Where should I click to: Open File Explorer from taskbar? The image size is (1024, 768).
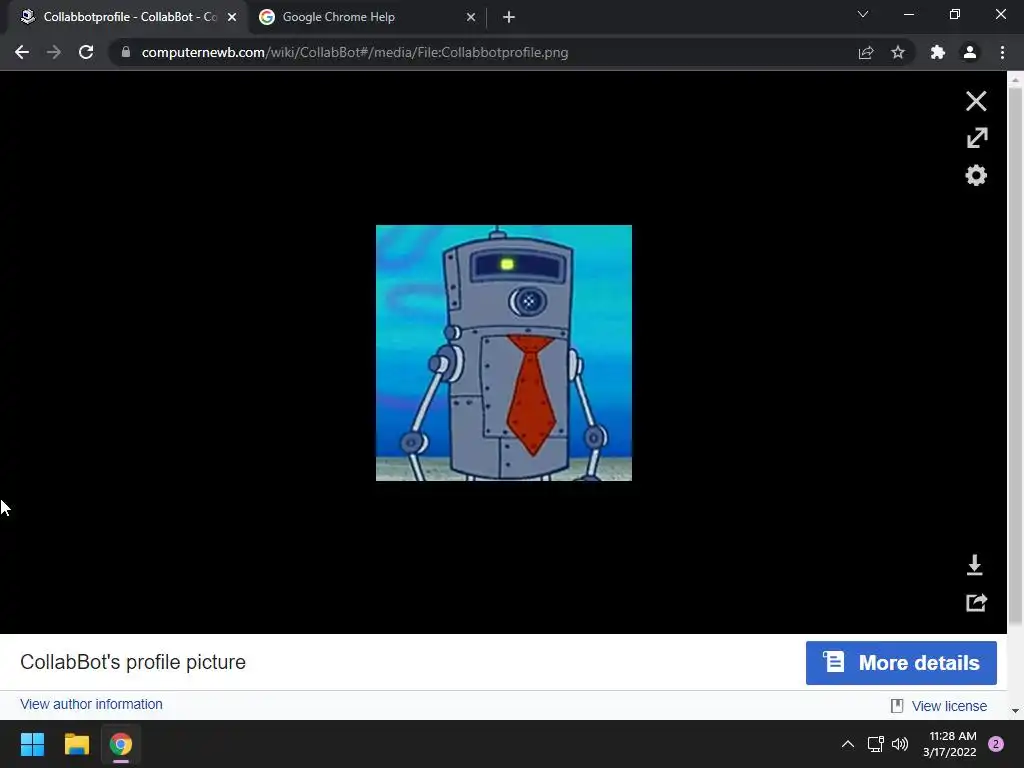(76, 744)
